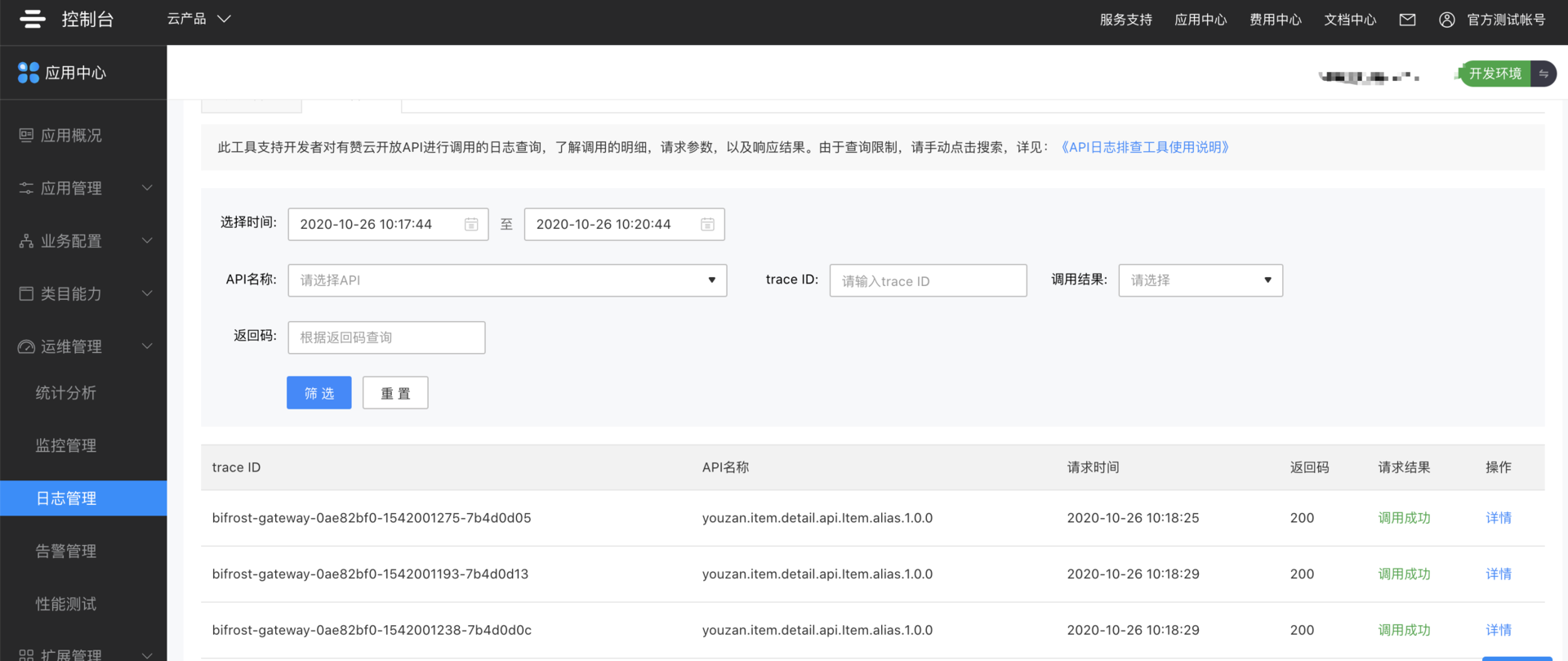Click the 返回码 input field
This screenshot has width=1568, height=661.
coord(386,337)
